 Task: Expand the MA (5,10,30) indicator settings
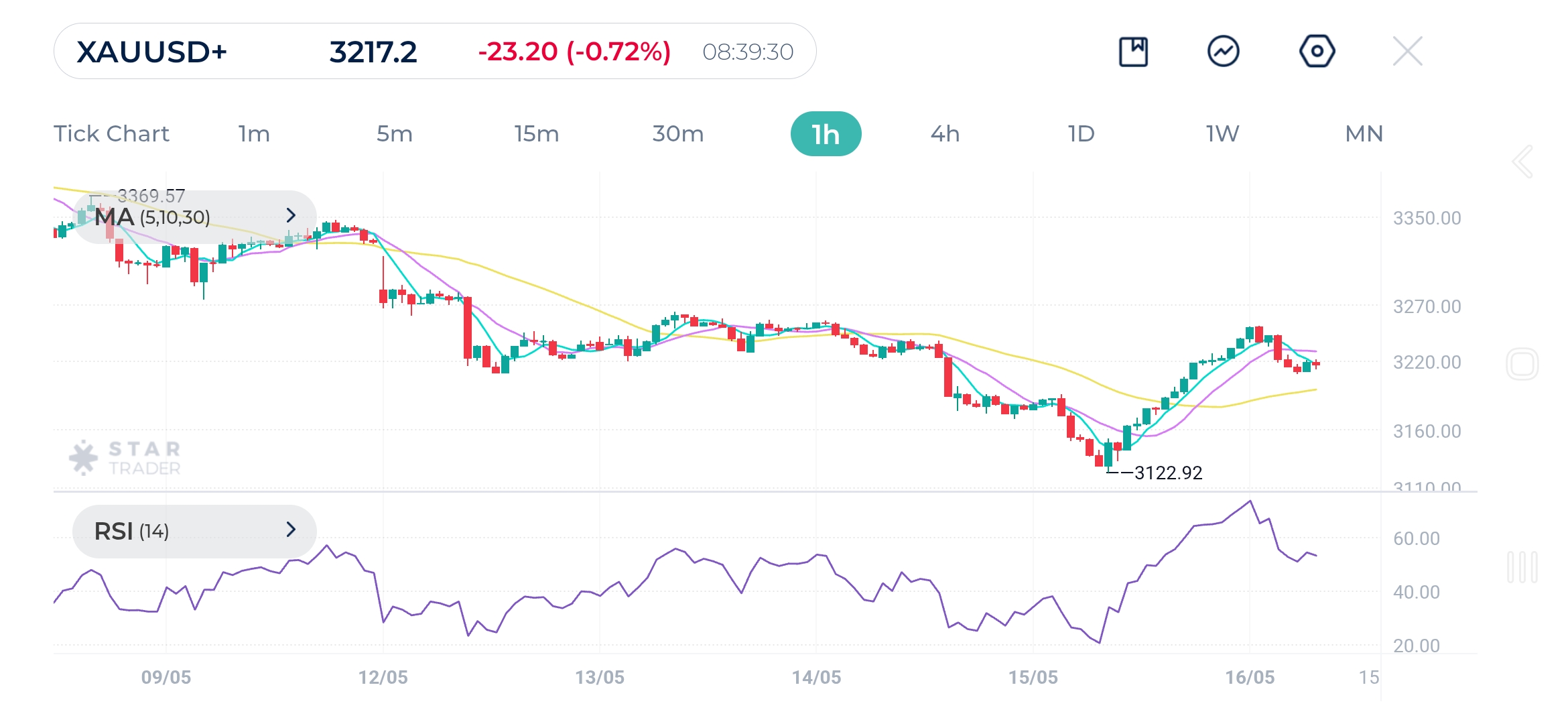point(291,216)
